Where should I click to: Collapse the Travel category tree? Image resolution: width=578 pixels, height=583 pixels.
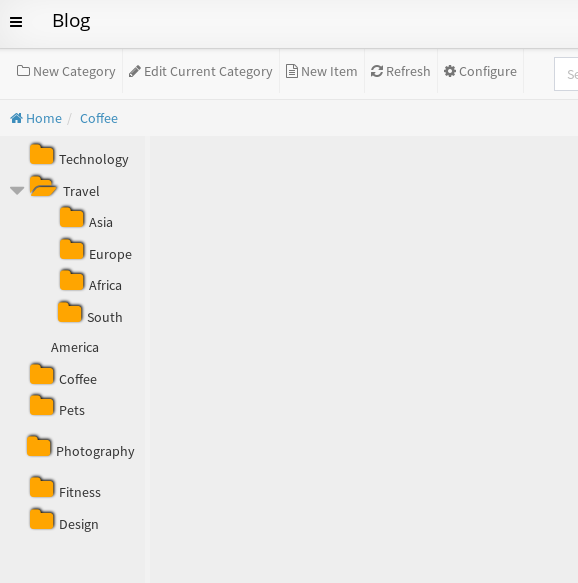point(17,191)
